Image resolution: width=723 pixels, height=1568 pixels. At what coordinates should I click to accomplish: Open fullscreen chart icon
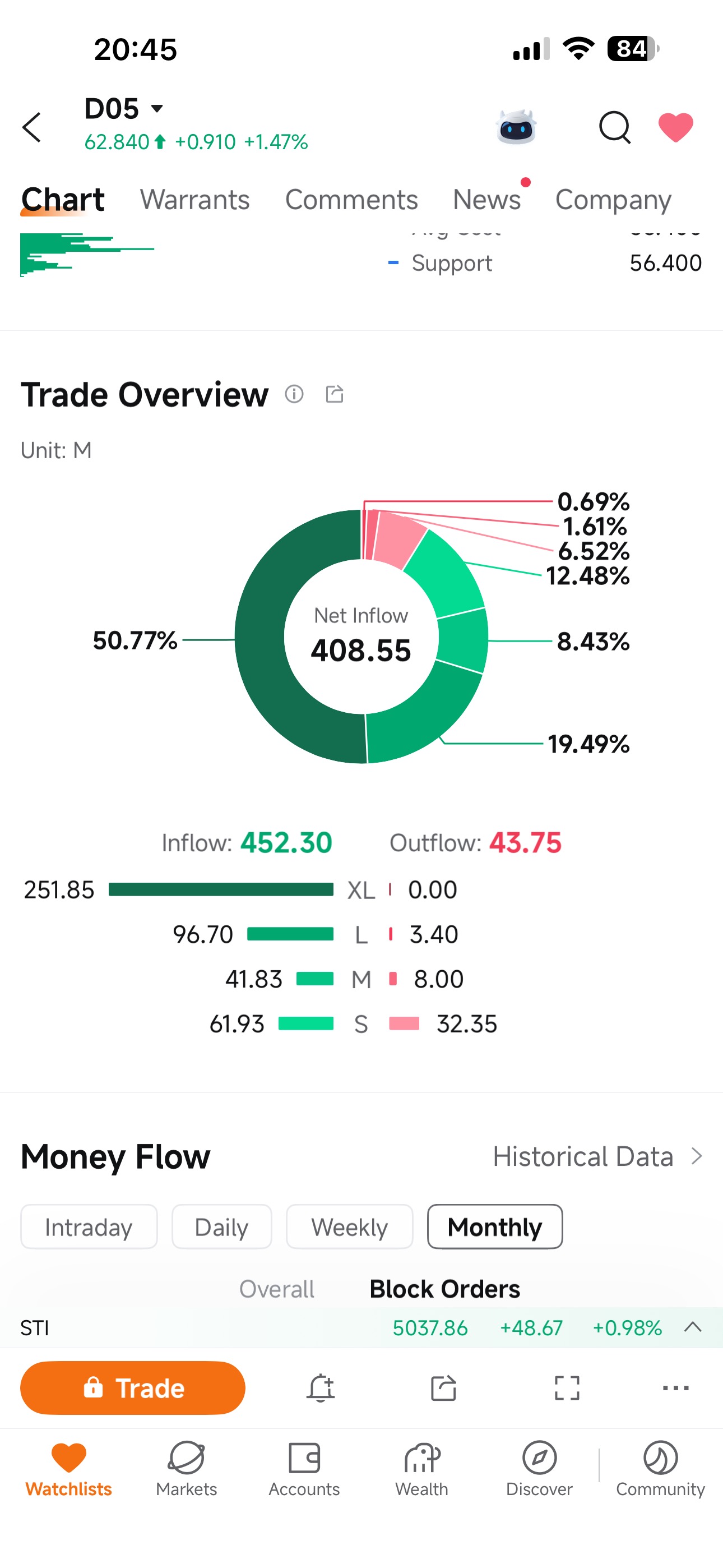(x=567, y=1388)
